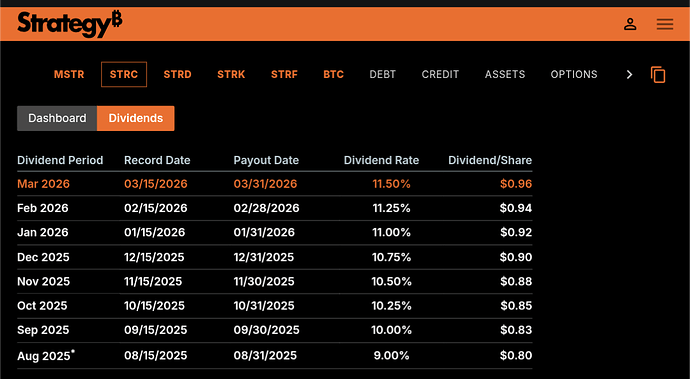This screenshot has width=690, height=379.
Task: Click record date 02/15/2026
Action: (156, 208)
